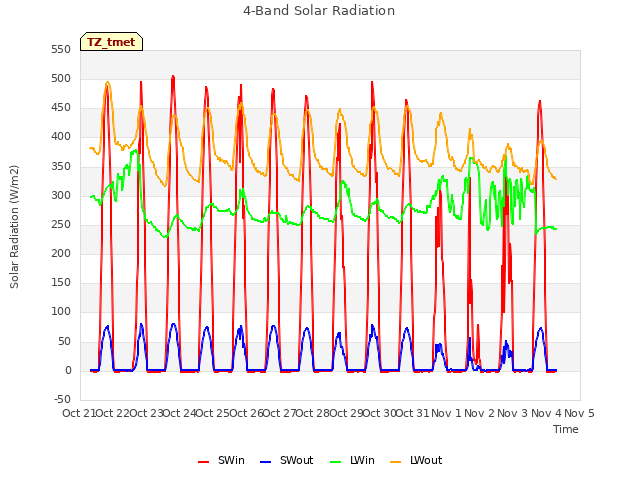Click the 'Nov 3' x-axis date label
This screenshot has height=480, width=640.
click(x=513, y=413)
